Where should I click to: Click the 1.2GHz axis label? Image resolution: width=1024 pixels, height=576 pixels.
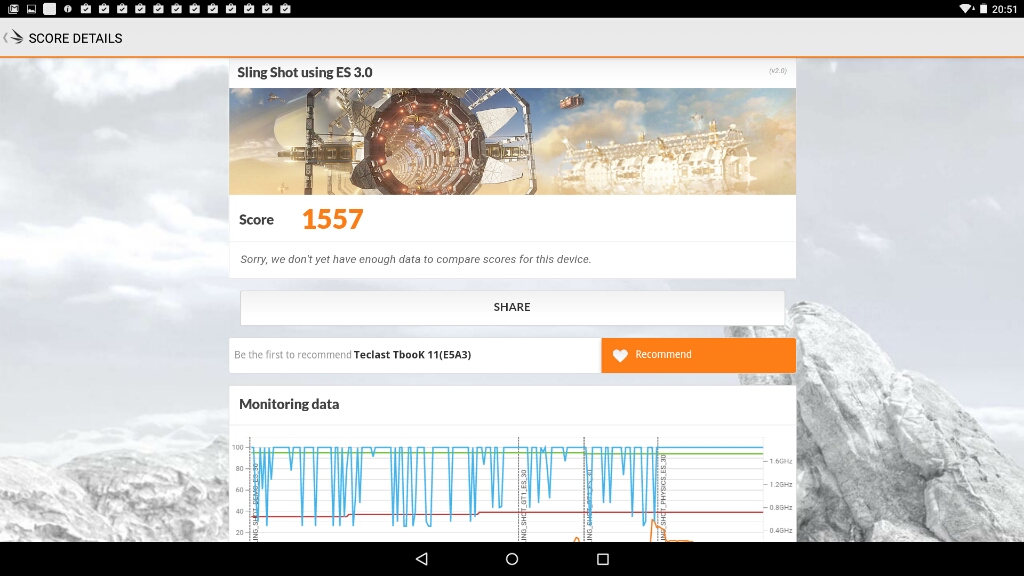click(x=780, y=485)
